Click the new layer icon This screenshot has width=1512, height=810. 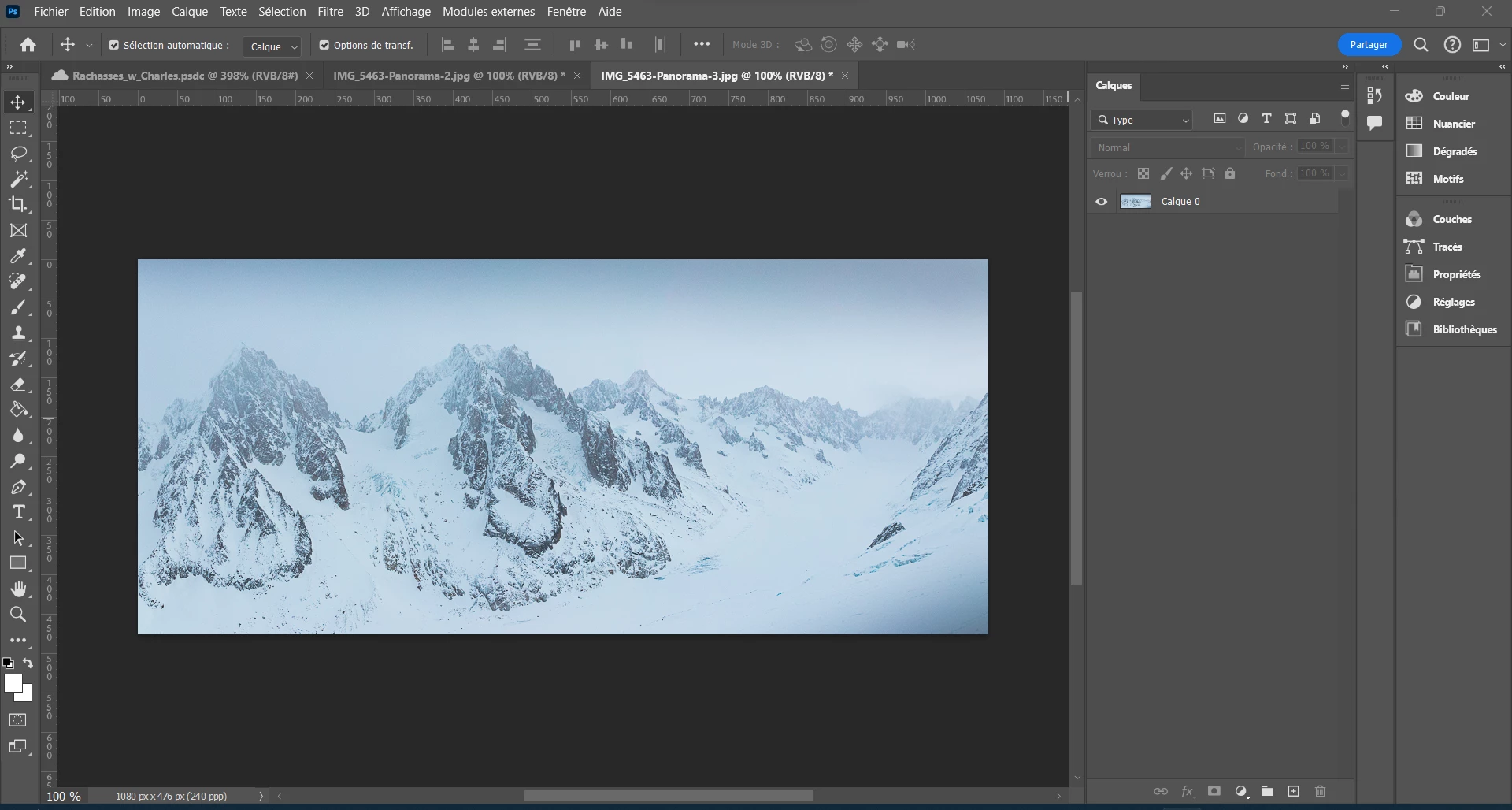tap(1293, 791)
